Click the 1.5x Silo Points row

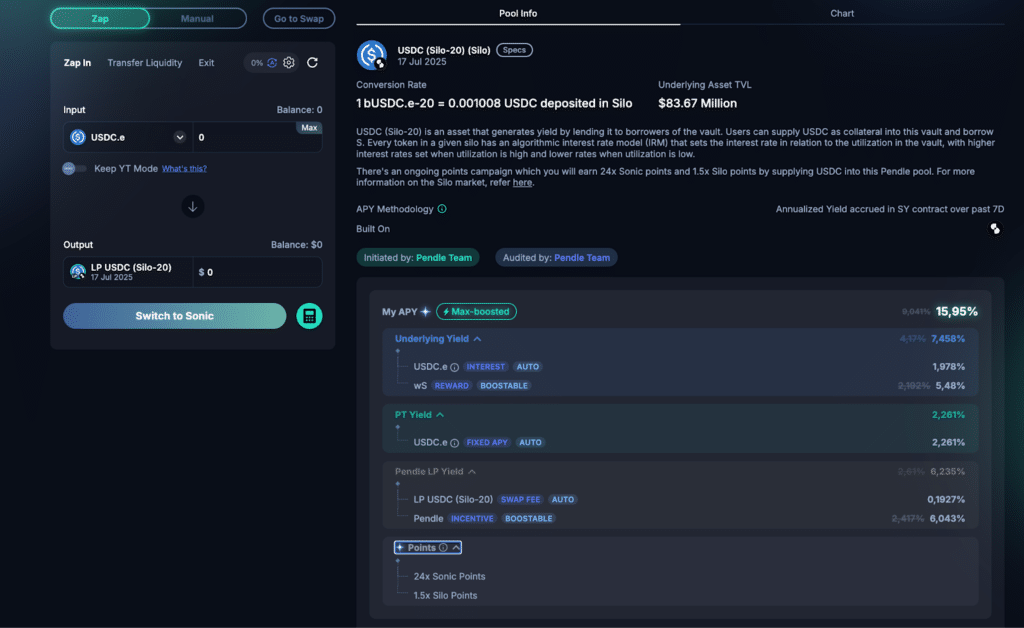point(445,595)
